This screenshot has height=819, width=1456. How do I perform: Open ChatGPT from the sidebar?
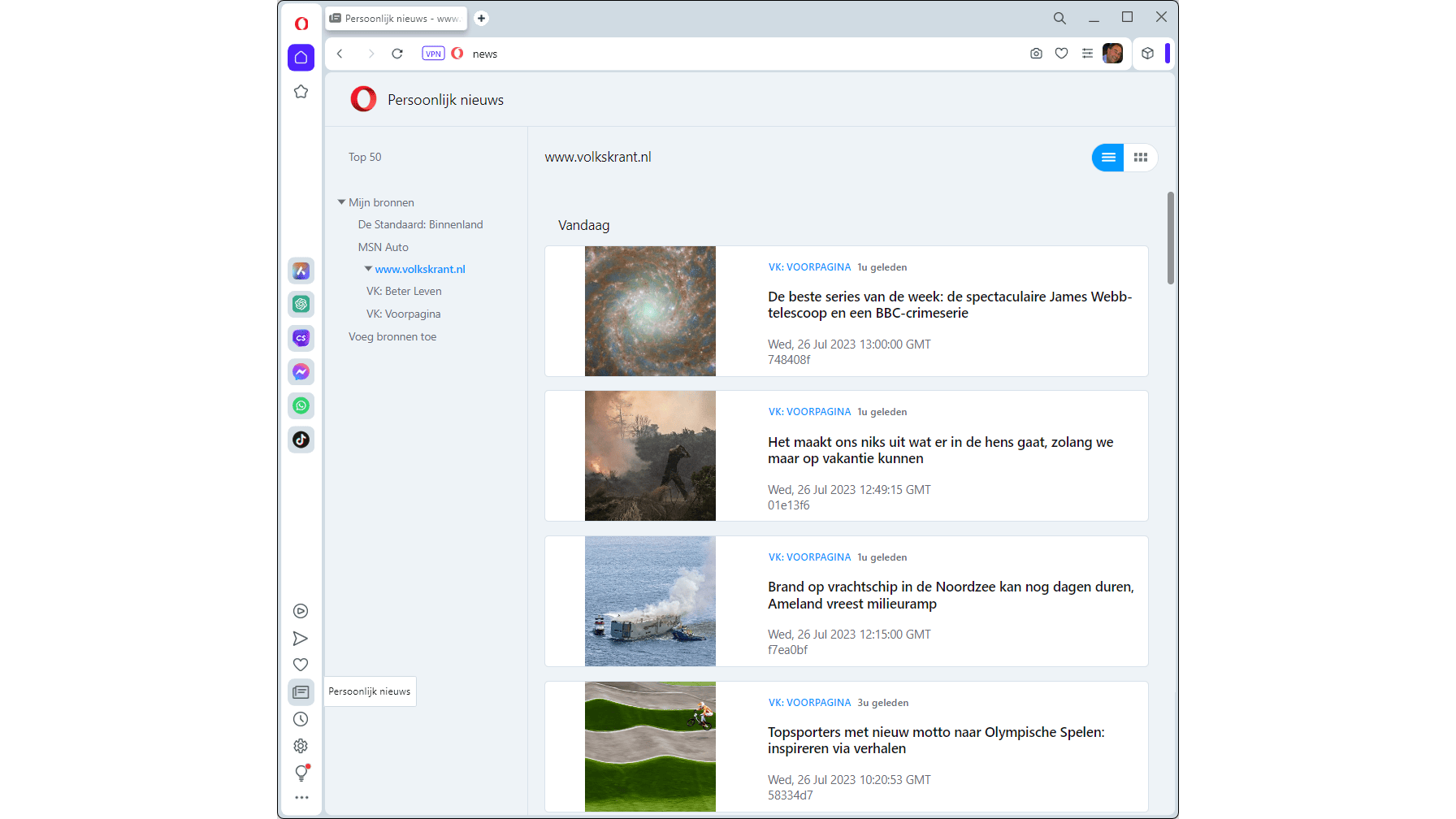point(301,304)
